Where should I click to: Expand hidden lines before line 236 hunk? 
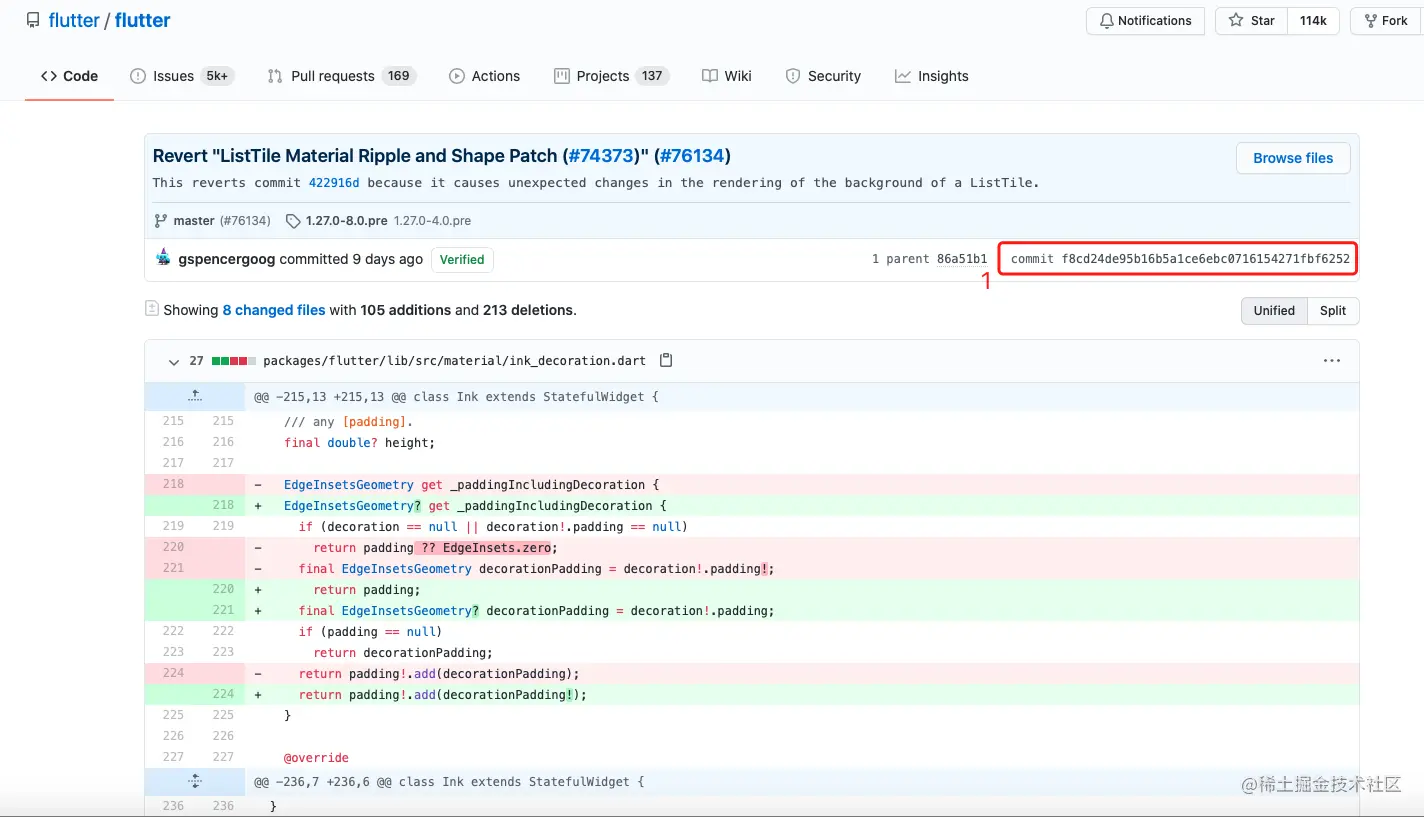click(195, 782)
